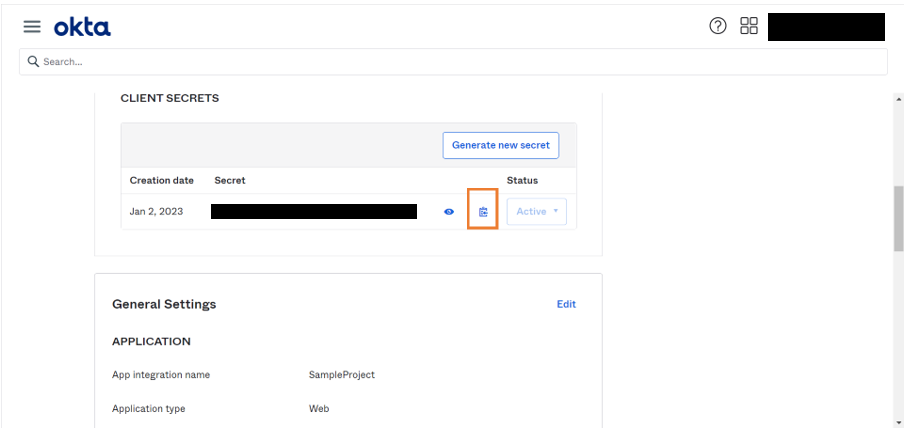Reveal the secret with the eye icon
Image resolution: width=904 pixels, height=429 pixels.
pos(449,212)
